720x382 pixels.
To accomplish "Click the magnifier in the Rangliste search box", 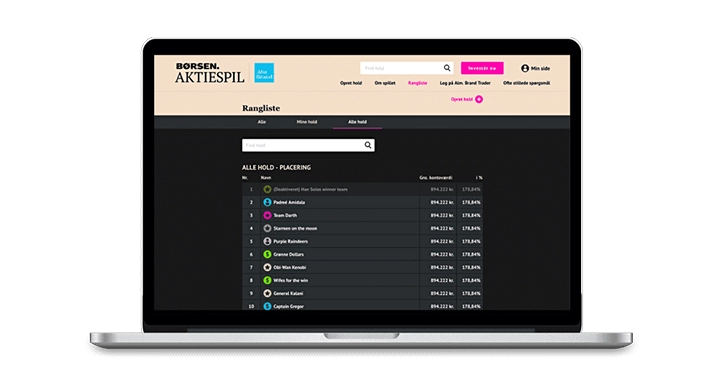I will 368,145.
